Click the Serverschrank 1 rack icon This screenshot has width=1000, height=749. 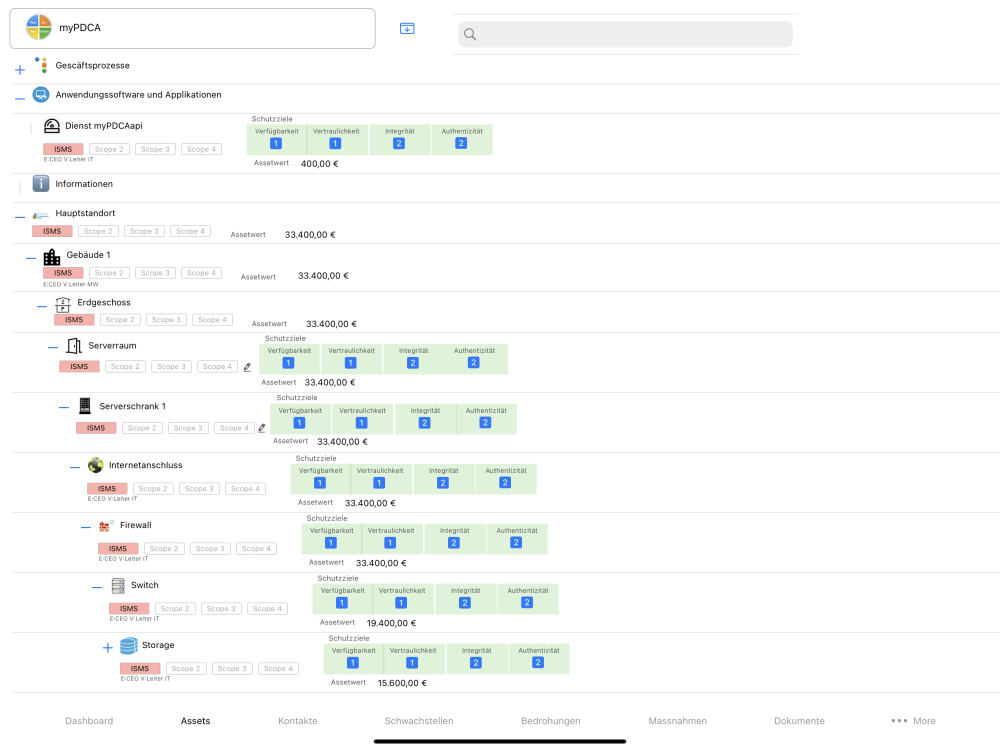pyautogui.click(x=85, y=406)
